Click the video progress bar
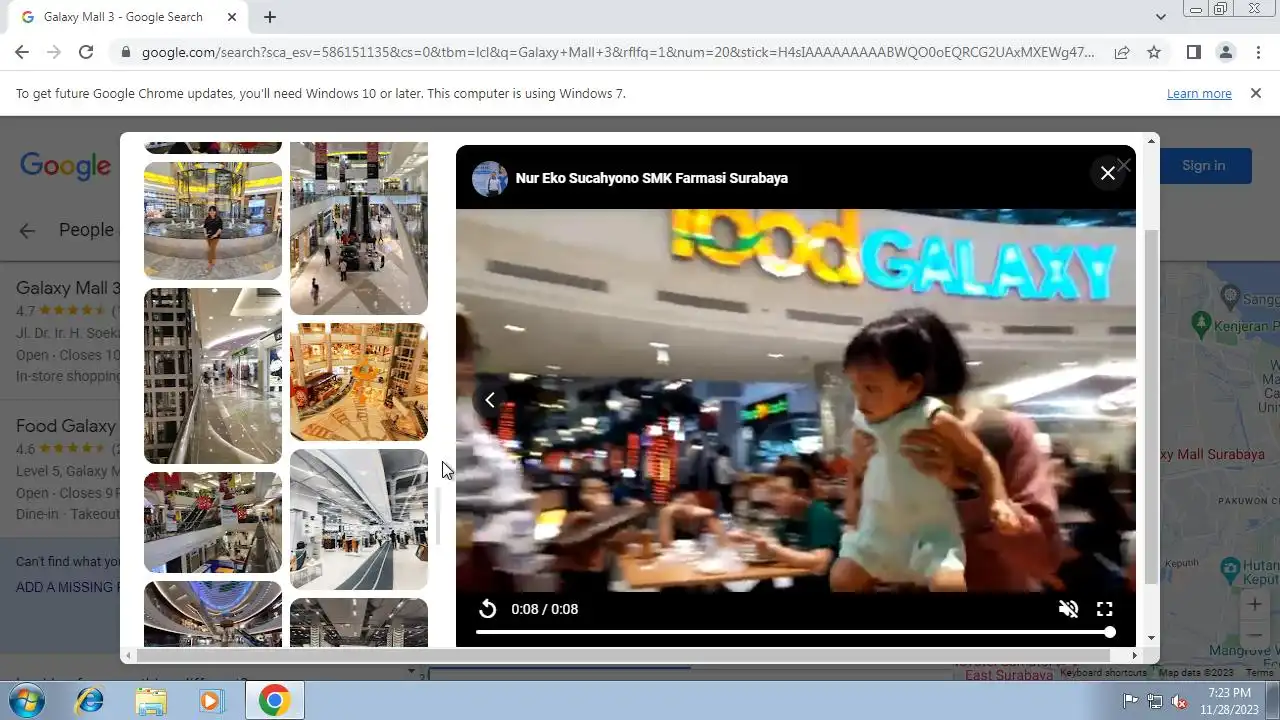The height and width of the screenshot is (720, 1280). (x=795, y=632)
